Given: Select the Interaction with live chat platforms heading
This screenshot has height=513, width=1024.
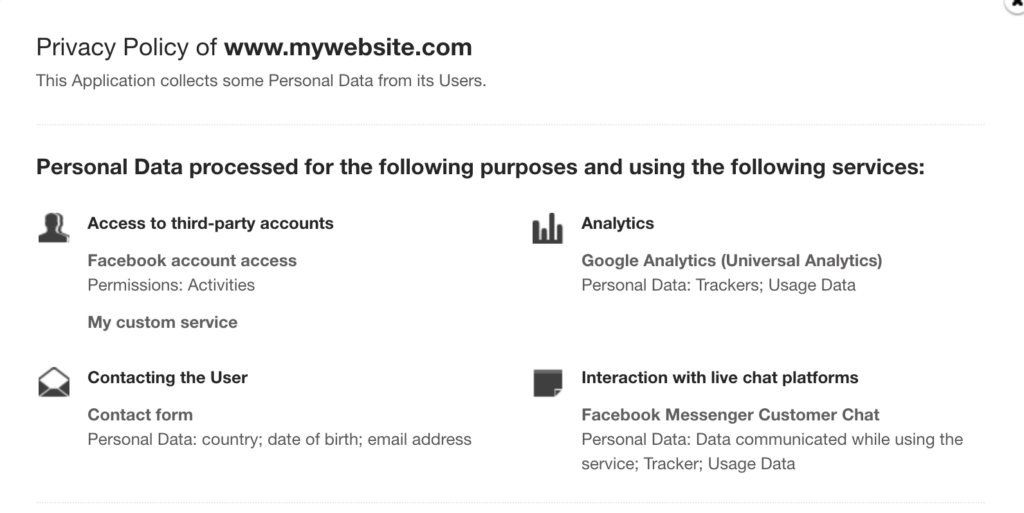Looking at the screenshot, I should pyautogui.click(x=719, y=377).
